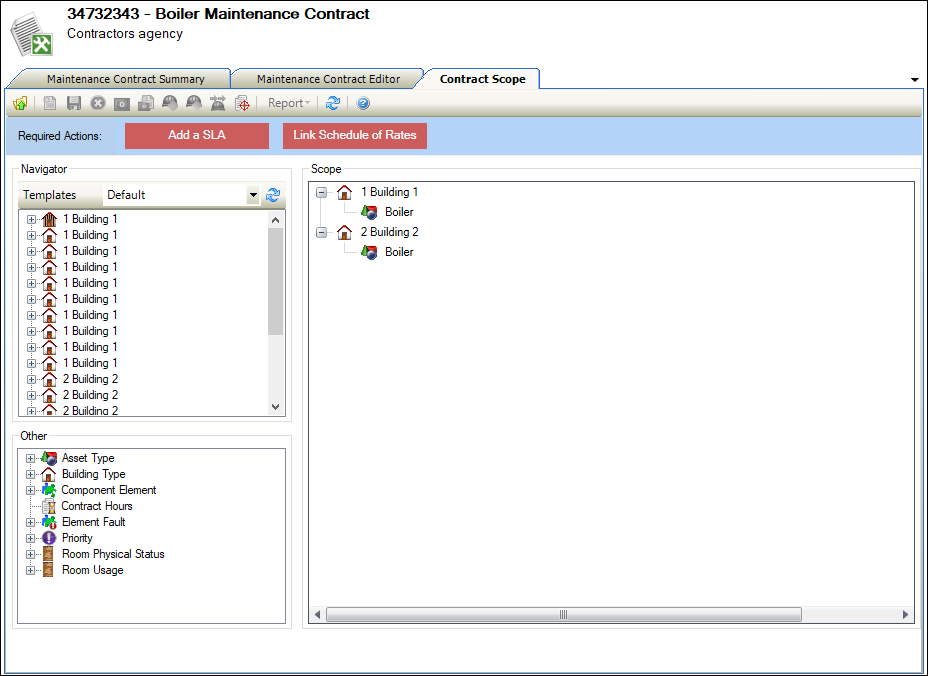Click the Add a SLA button

[197, 135]
